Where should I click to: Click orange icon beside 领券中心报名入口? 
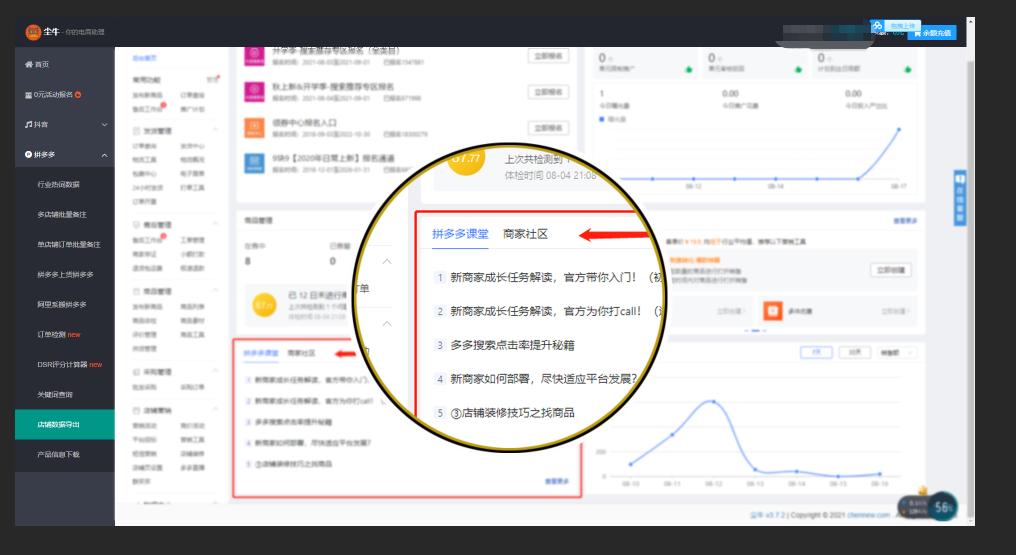[x=254, y=128]
